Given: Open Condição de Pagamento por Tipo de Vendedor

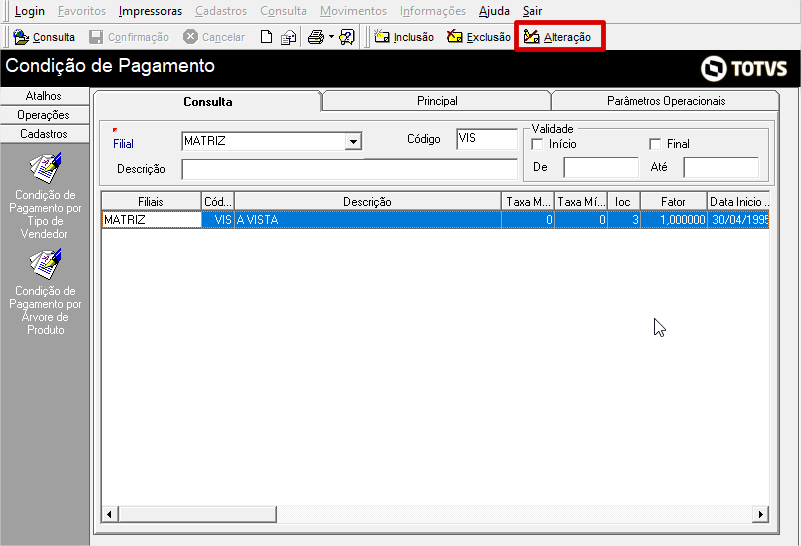Looking at the screenshot, I should 45,195.
